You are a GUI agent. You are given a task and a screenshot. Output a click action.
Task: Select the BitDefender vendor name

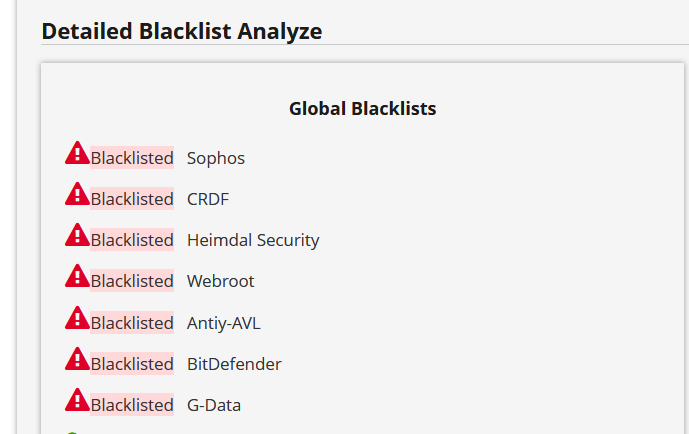(234, 364)
